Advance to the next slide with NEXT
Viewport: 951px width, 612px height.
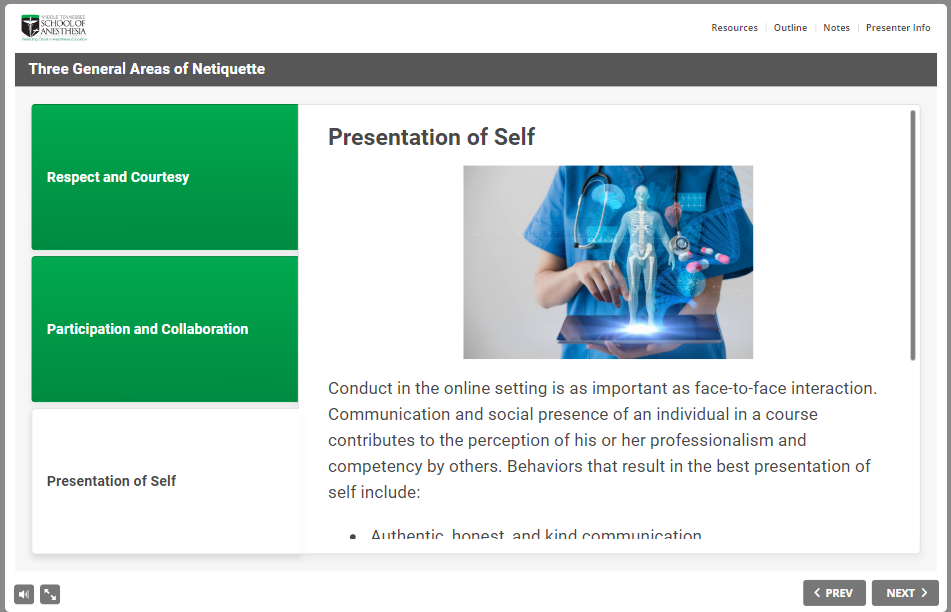tap(906, 592)
